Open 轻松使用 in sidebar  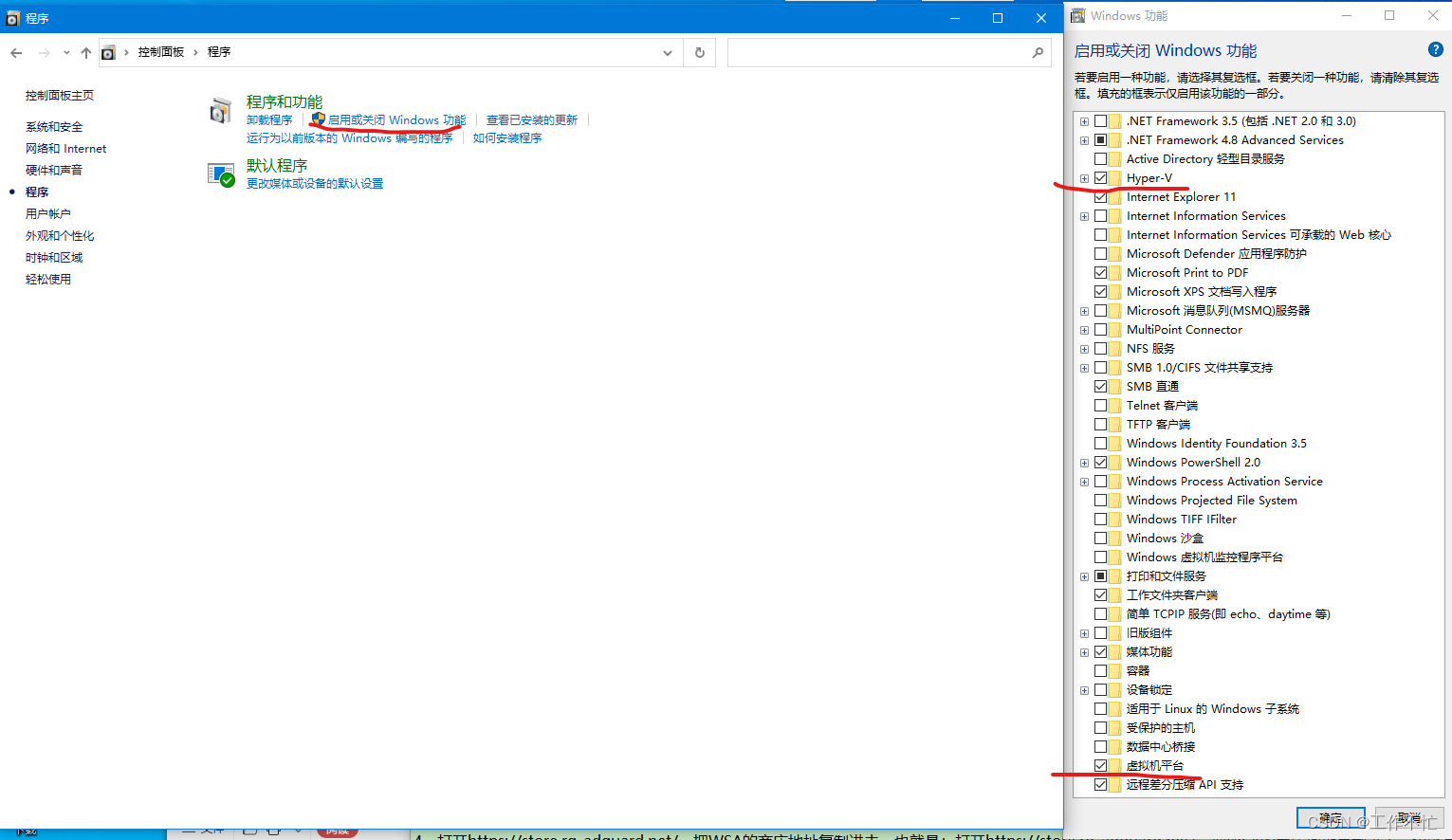click(x=48, y=280)
